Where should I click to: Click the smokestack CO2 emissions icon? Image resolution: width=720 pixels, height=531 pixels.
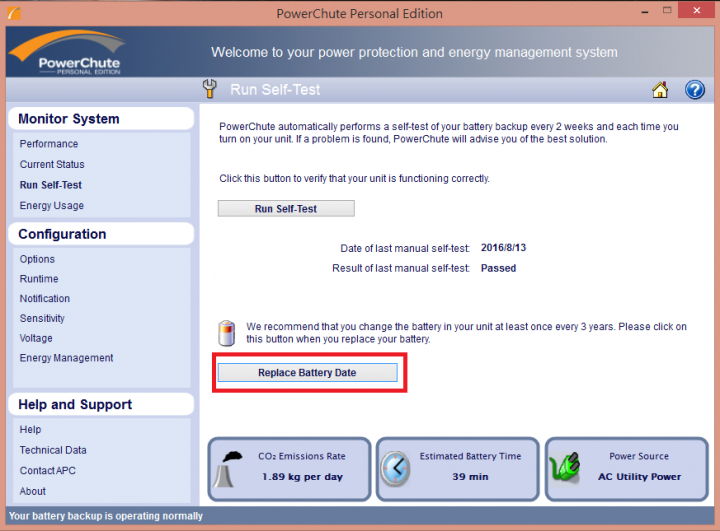[227, 469]
